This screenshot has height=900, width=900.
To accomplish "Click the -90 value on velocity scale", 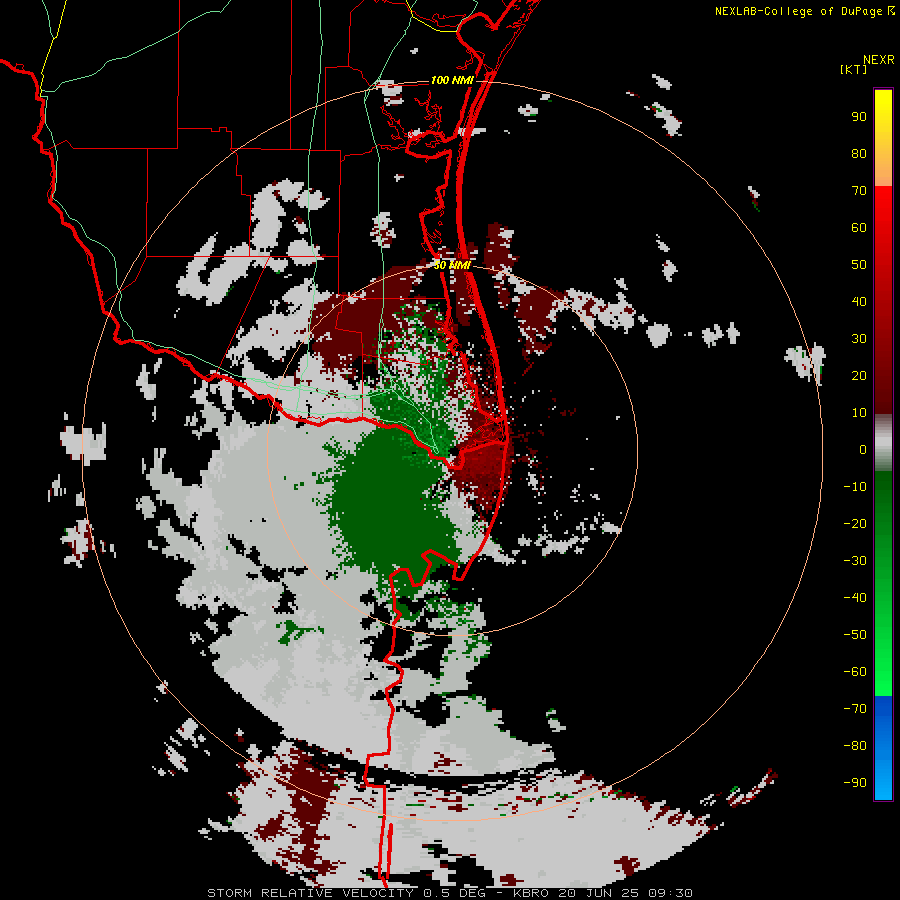I will click(855, 783).
